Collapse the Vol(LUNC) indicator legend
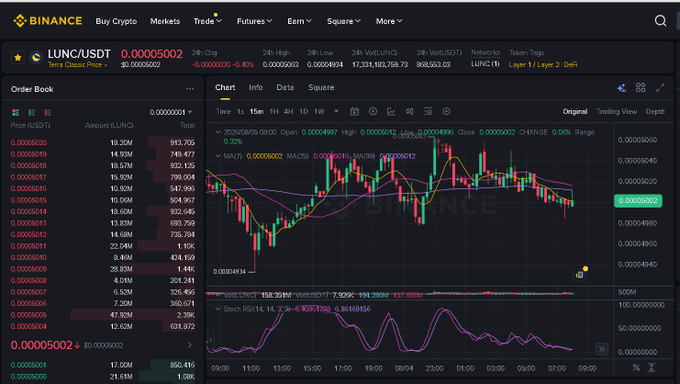 click(x=218, y=295)
